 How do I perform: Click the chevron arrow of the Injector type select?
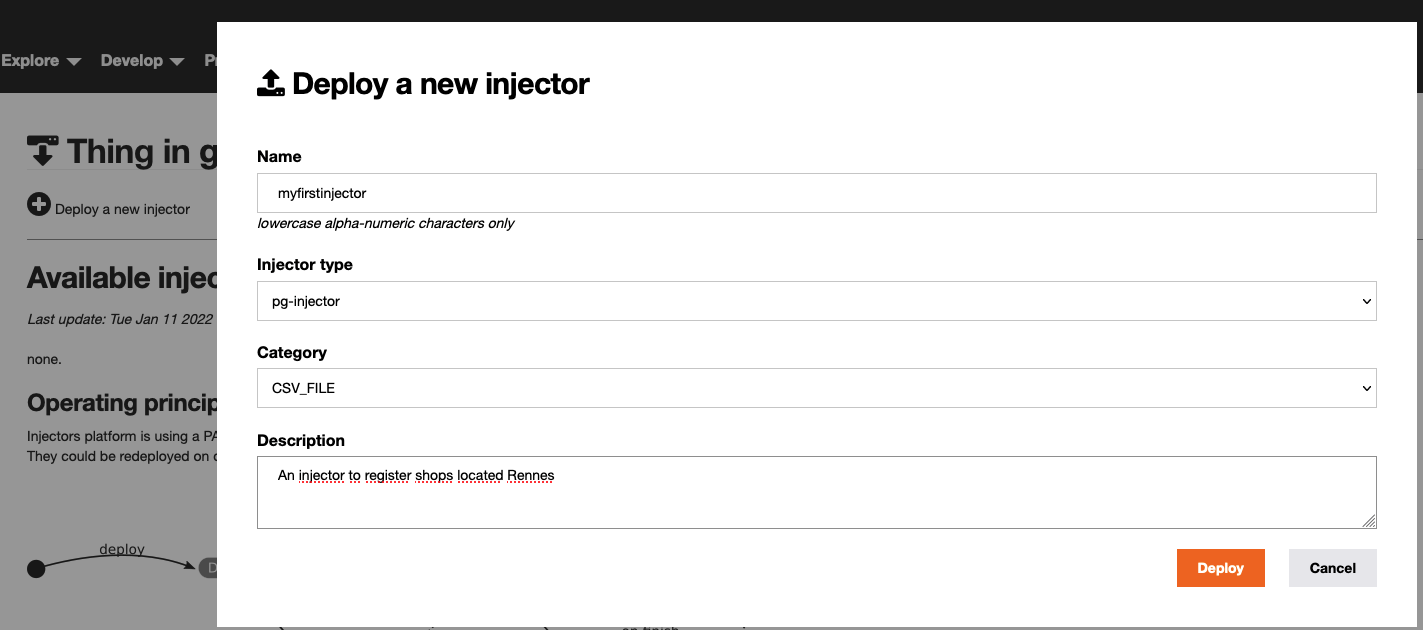(1366, 301)
